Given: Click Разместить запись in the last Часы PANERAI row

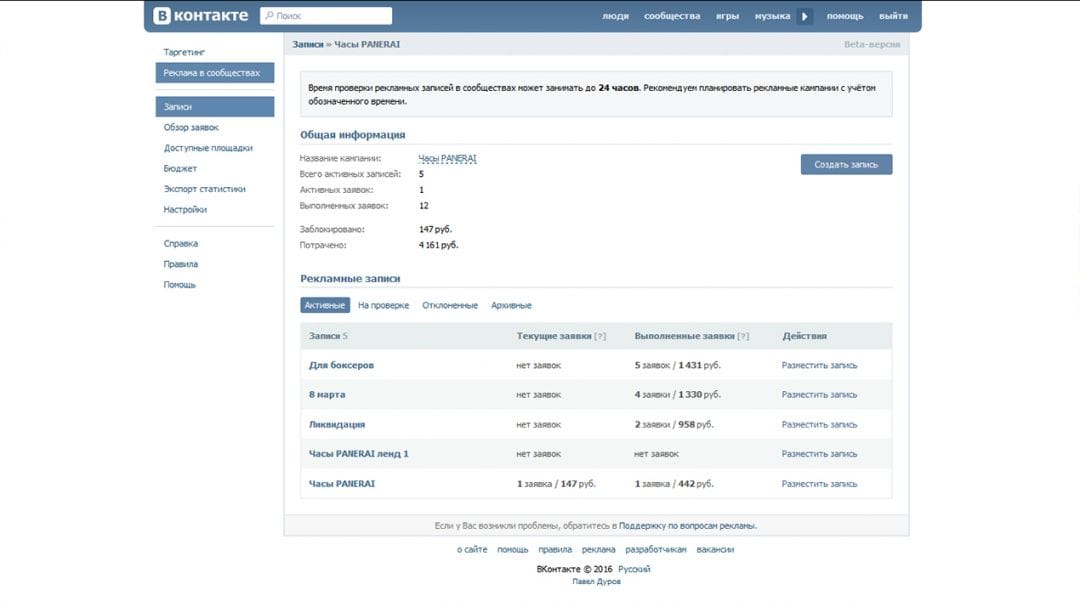Looking at the screenshot, I should point(819,484).
